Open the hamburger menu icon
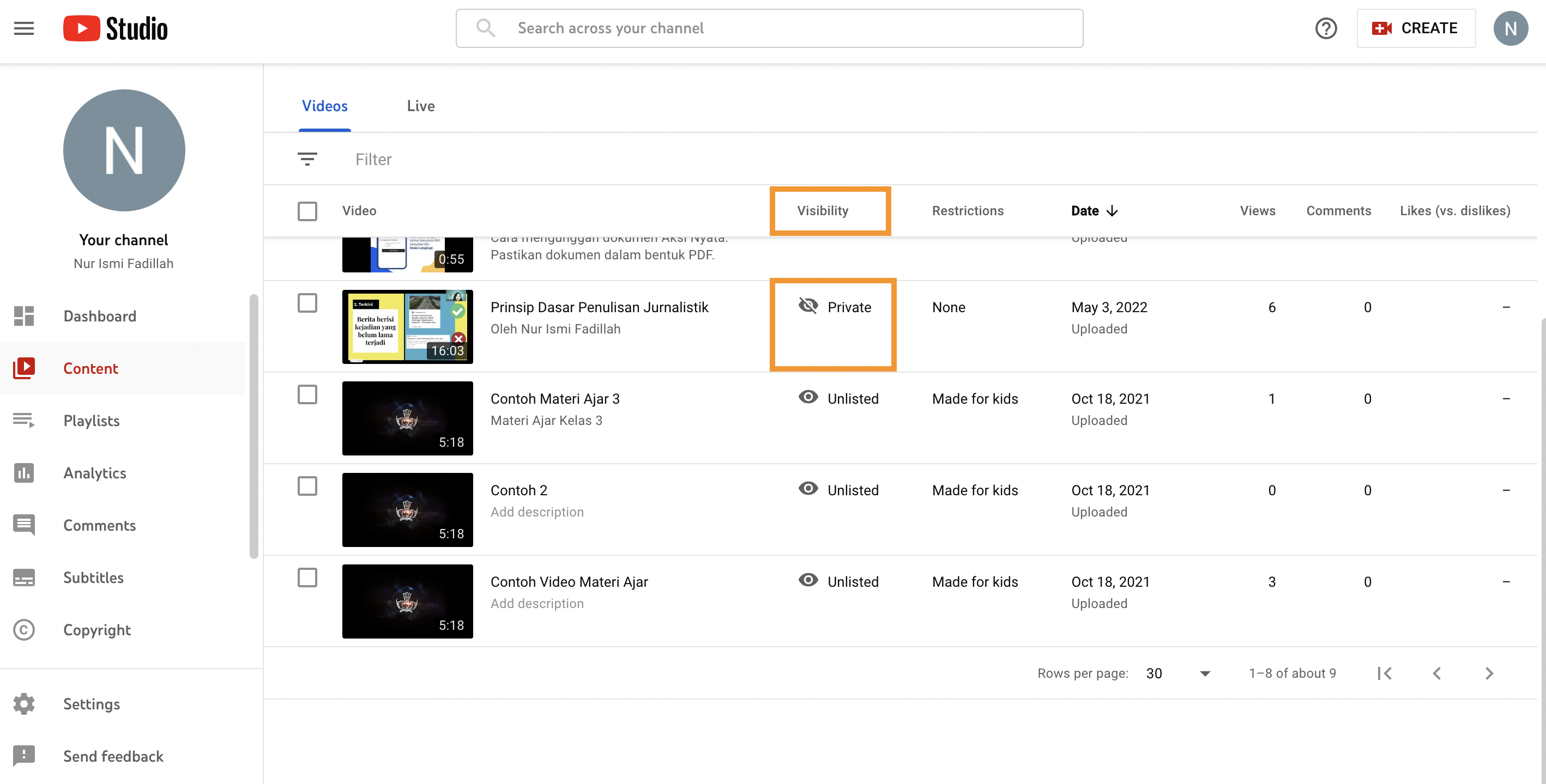The image size is (1546, 784). point(24,28)
